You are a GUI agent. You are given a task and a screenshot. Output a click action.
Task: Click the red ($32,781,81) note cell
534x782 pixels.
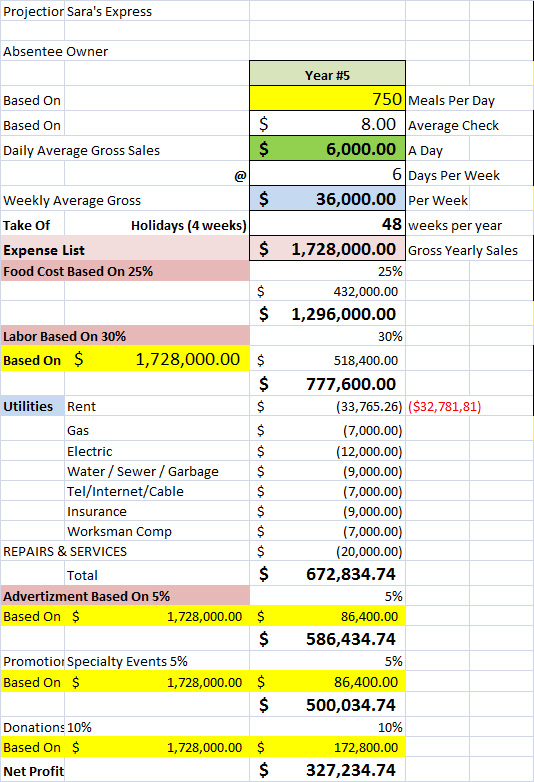click(445, 406)
